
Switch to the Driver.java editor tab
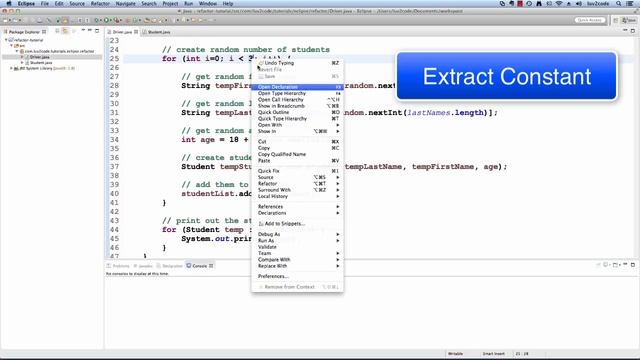[122, 32]
